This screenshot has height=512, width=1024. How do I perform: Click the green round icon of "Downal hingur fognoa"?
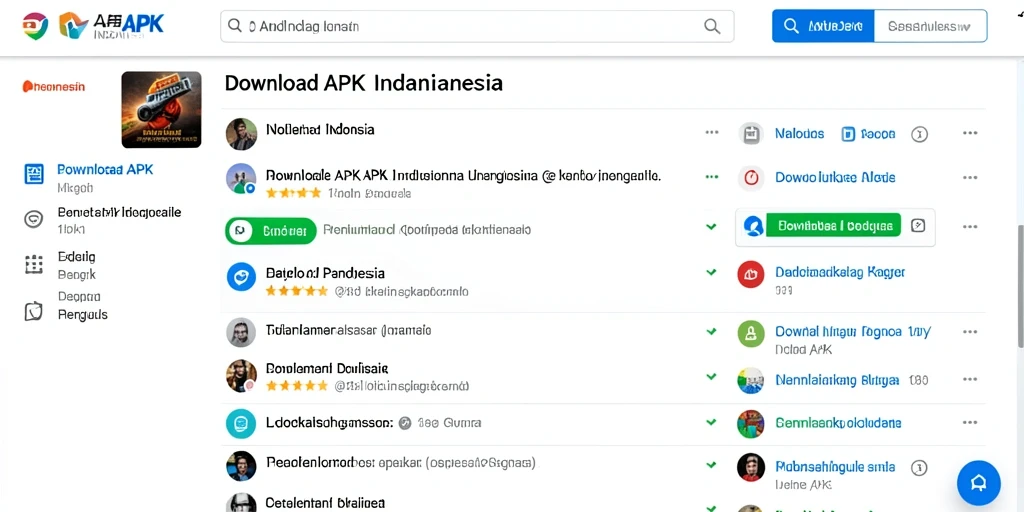pos(751,333)
